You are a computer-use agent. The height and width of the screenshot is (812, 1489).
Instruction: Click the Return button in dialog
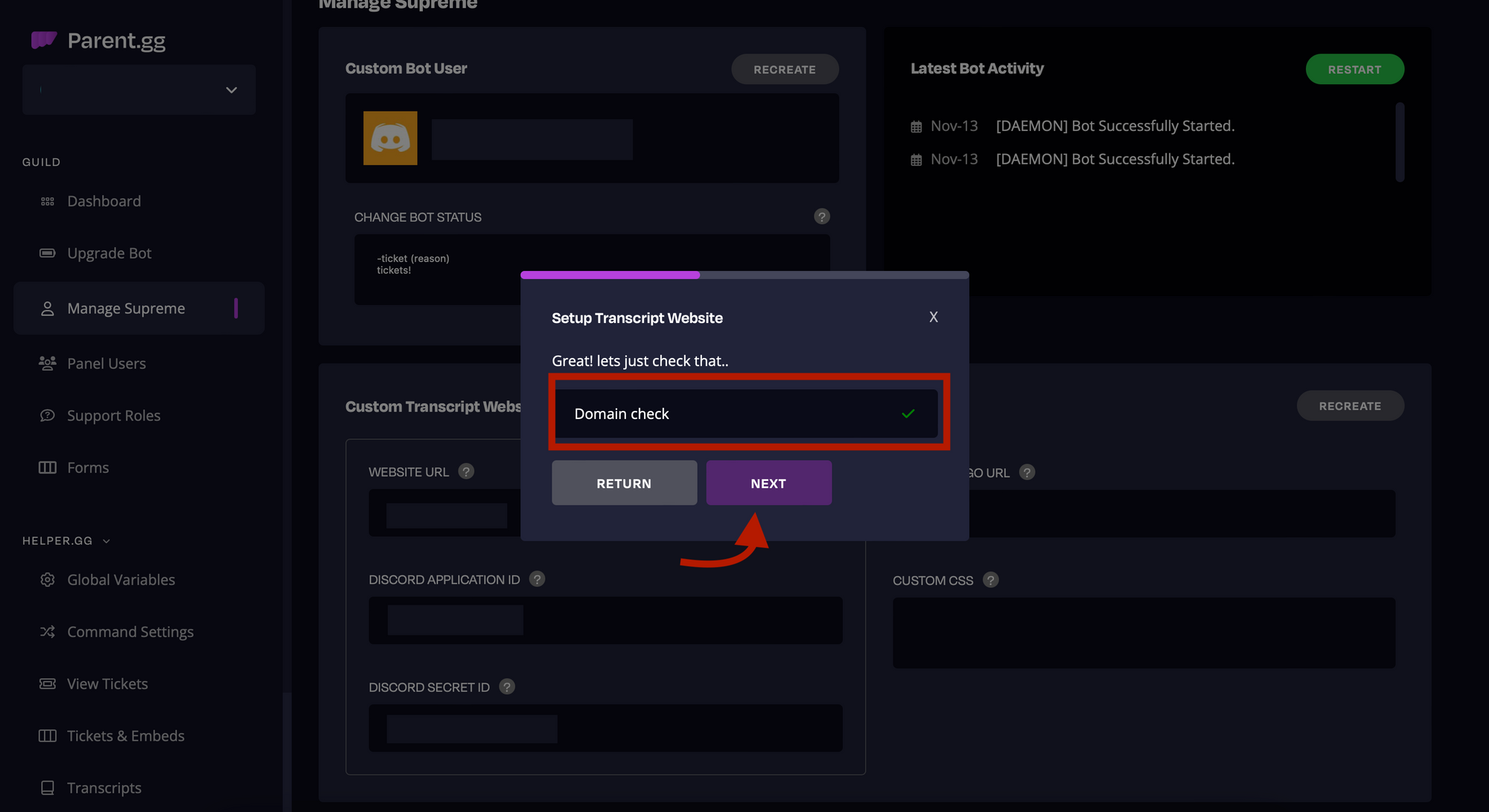pyautogui.click(x=625, y=483)
